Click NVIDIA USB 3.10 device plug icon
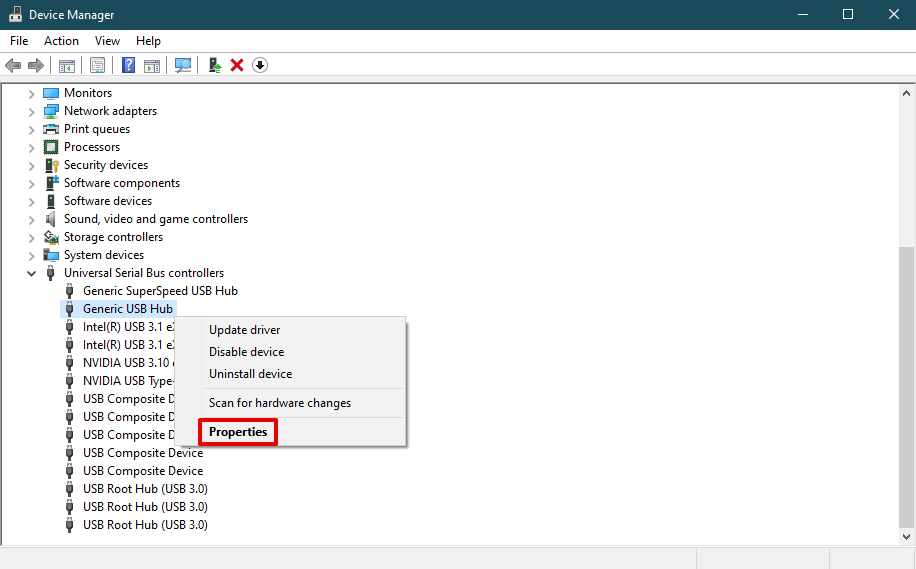Screen dimensions: 916x569 tap(70, 363)
